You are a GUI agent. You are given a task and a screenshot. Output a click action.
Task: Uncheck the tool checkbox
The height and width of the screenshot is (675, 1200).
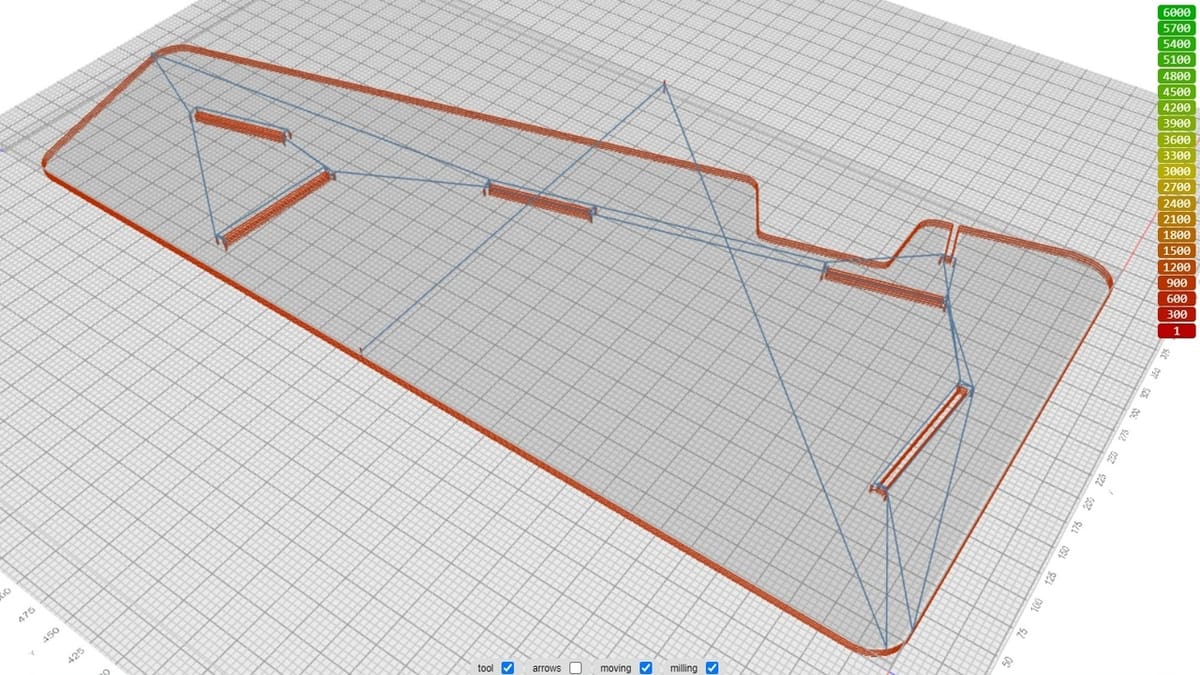point(508,667)
